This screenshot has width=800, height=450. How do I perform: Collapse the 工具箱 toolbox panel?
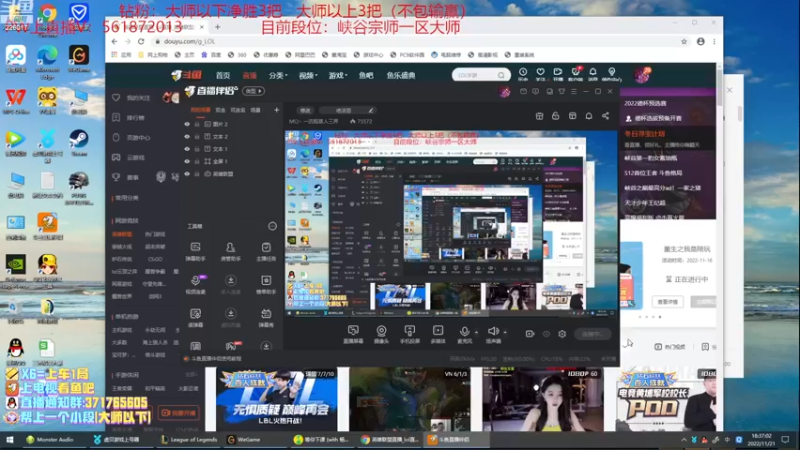(x=272, y=226)
